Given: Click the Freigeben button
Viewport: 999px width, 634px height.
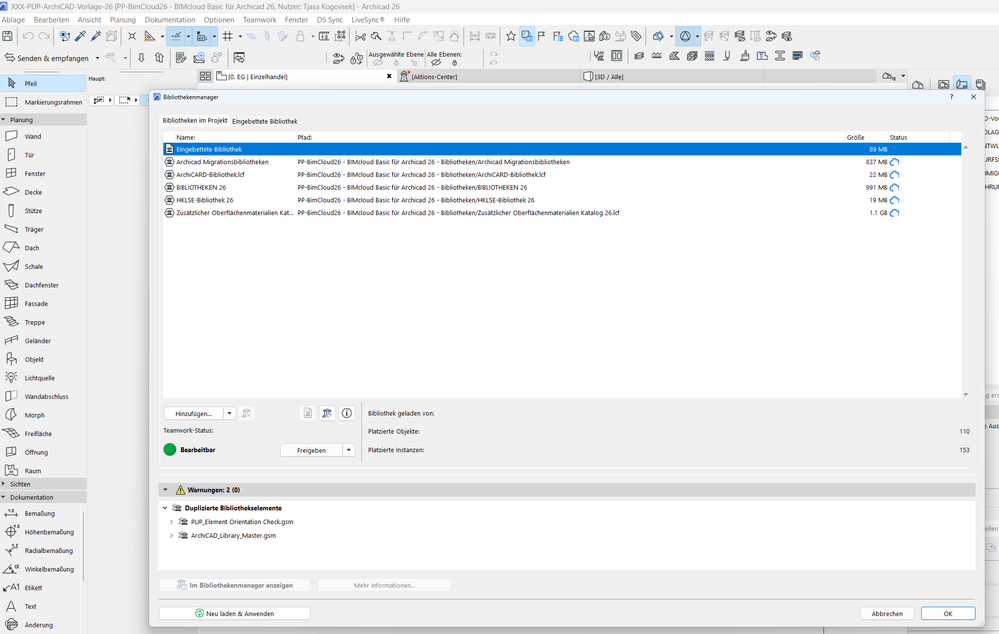Looking at the screenshot, I should pos(311,450).
